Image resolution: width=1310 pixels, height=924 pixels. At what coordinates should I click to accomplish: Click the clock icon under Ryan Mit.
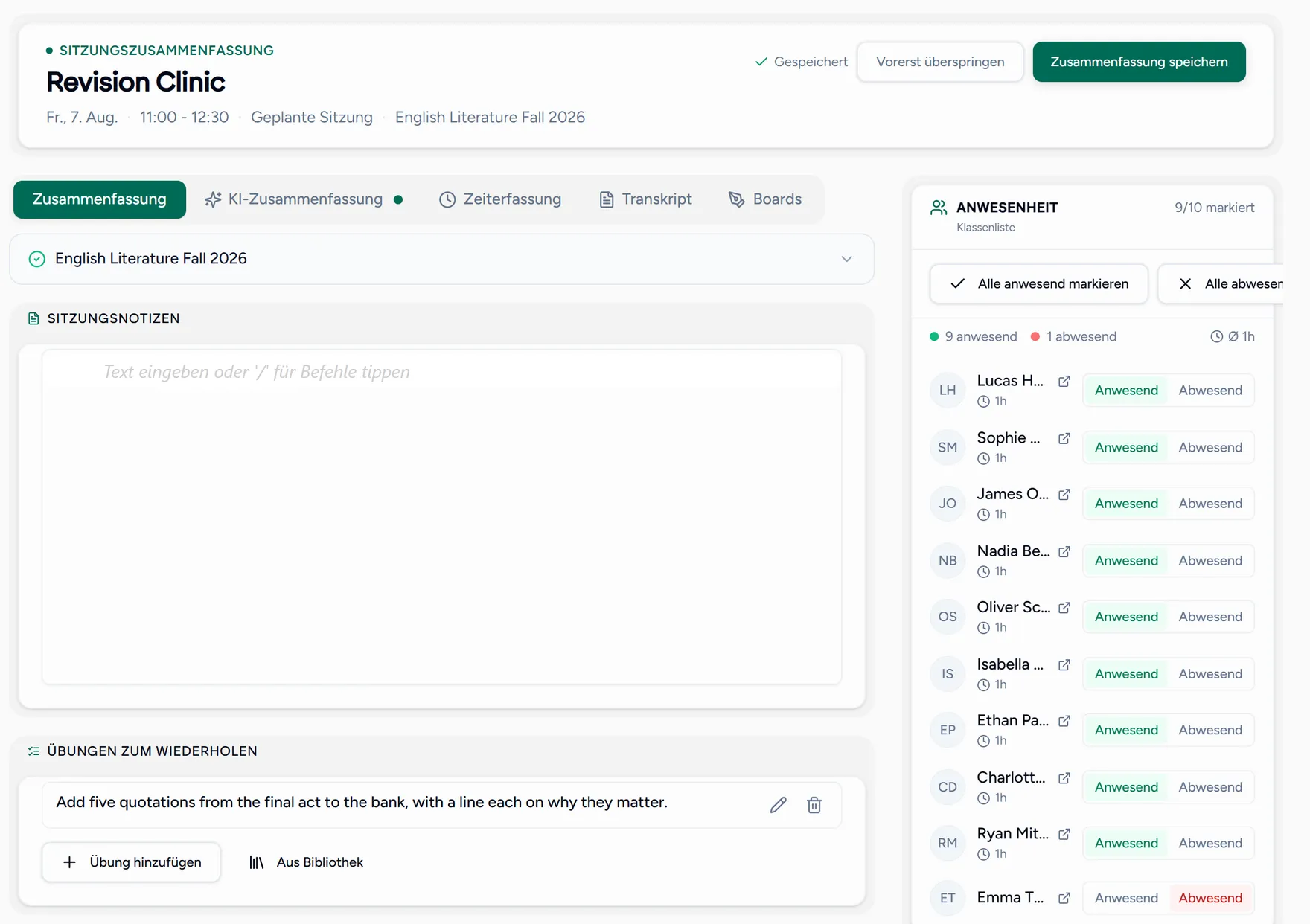[983, 854]
